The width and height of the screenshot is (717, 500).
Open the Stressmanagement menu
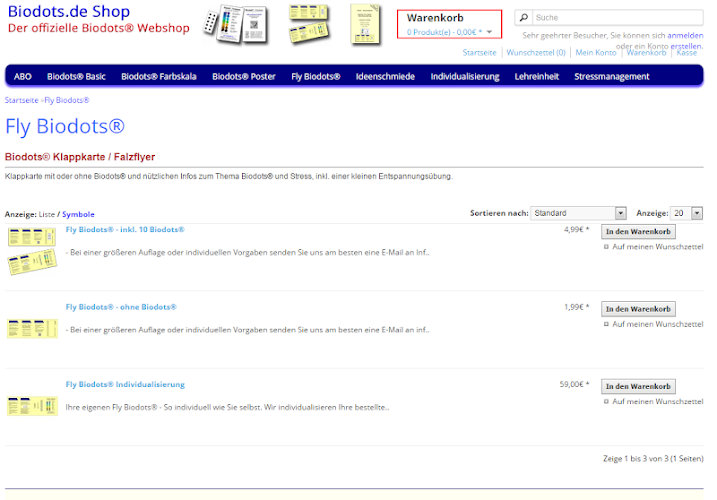click(x=611, y=76)
